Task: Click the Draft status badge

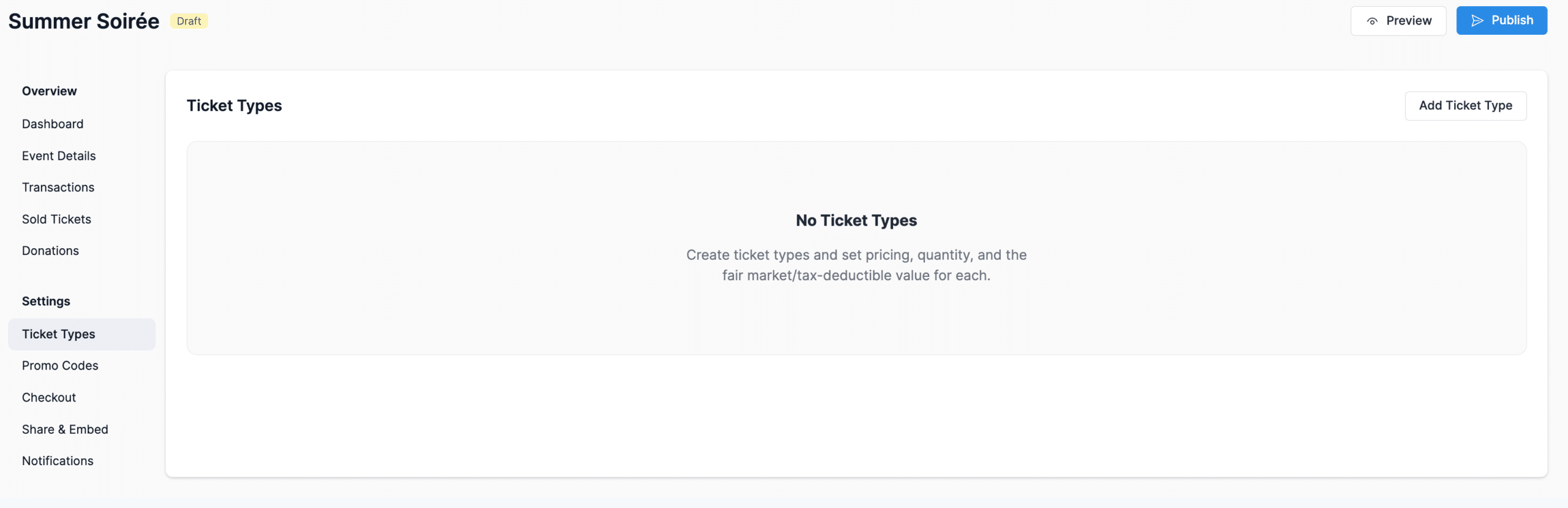Action: [188, 20]
